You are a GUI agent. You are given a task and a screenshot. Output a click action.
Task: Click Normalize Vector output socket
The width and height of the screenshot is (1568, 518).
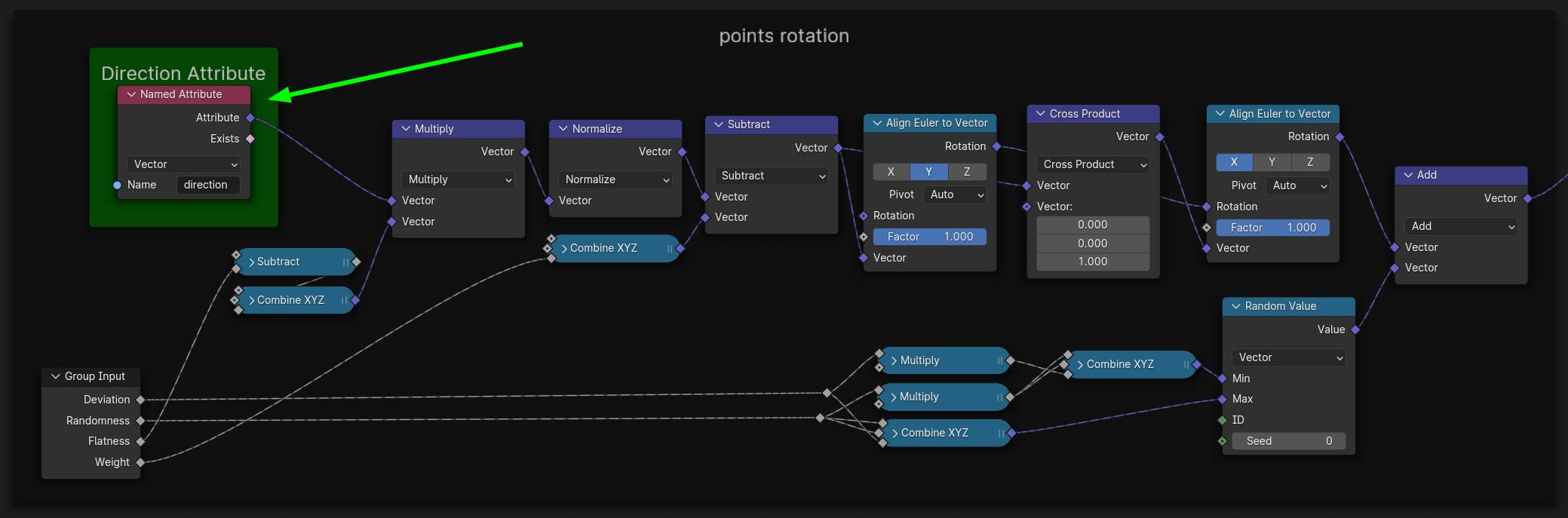pos(682,152)
